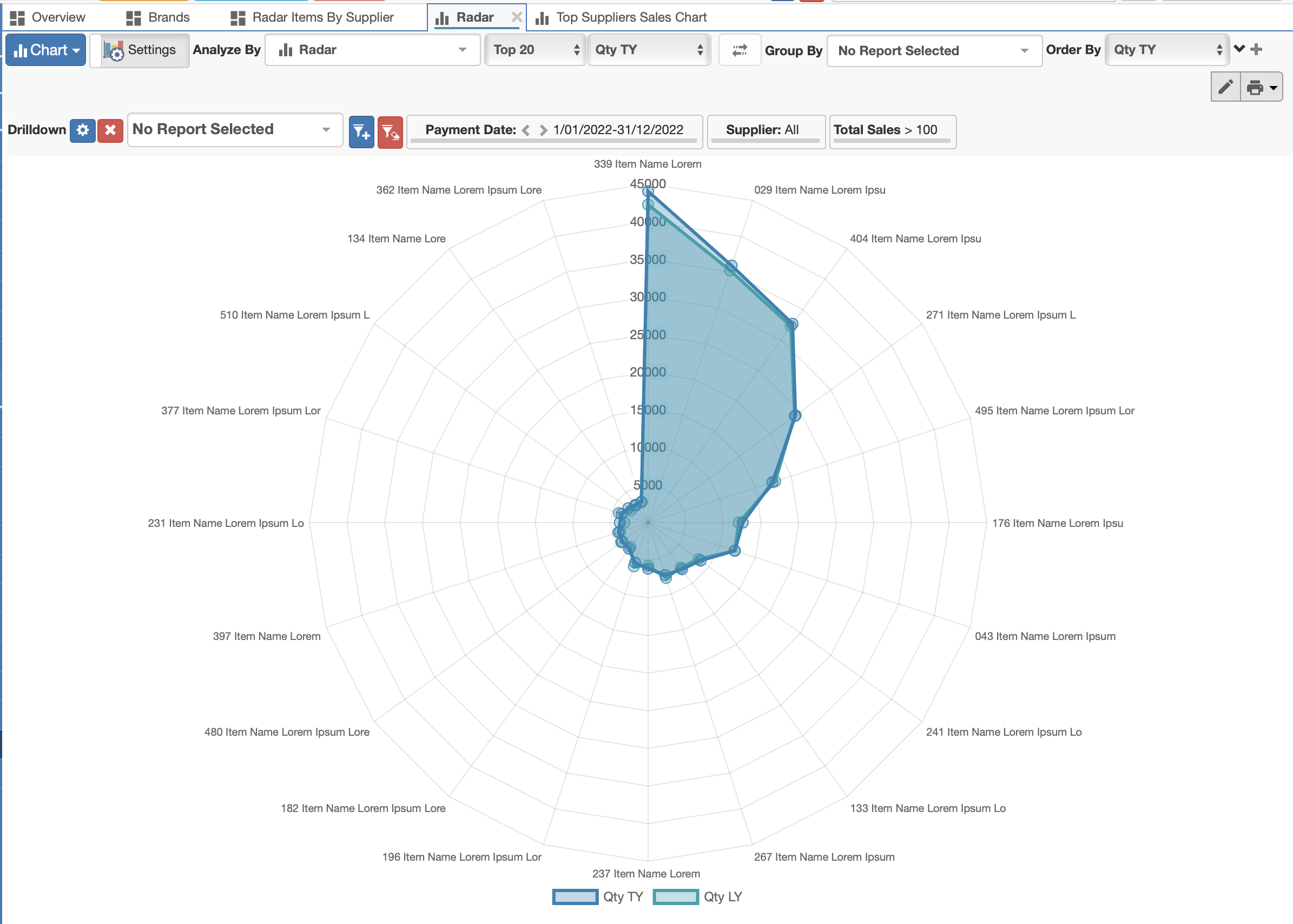Open chart Settings
Viewport: 1293px width, 924px height.
tap(140, 50)
